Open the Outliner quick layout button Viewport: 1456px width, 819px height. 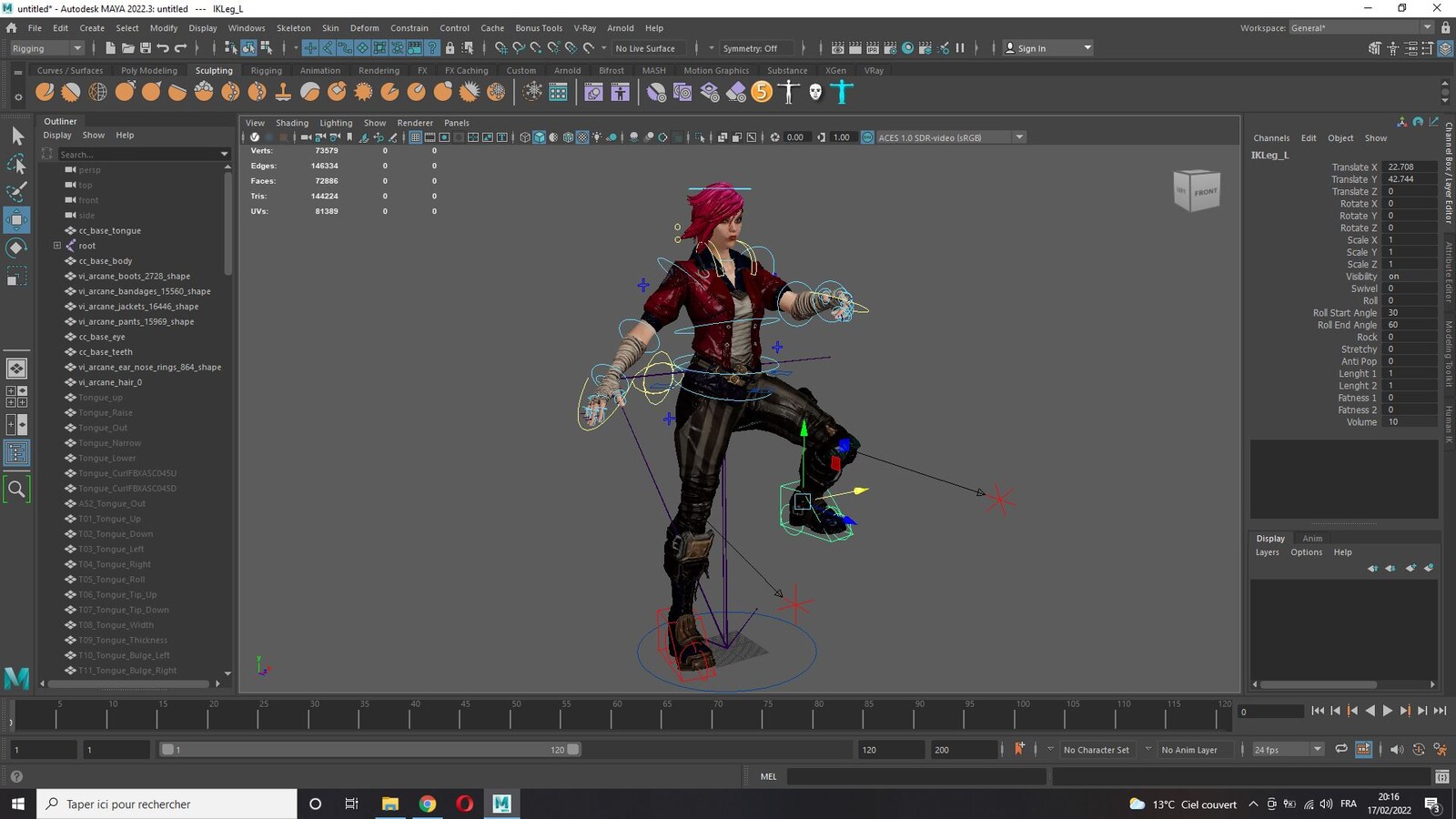pyautogui.click(x=16, y=452)
